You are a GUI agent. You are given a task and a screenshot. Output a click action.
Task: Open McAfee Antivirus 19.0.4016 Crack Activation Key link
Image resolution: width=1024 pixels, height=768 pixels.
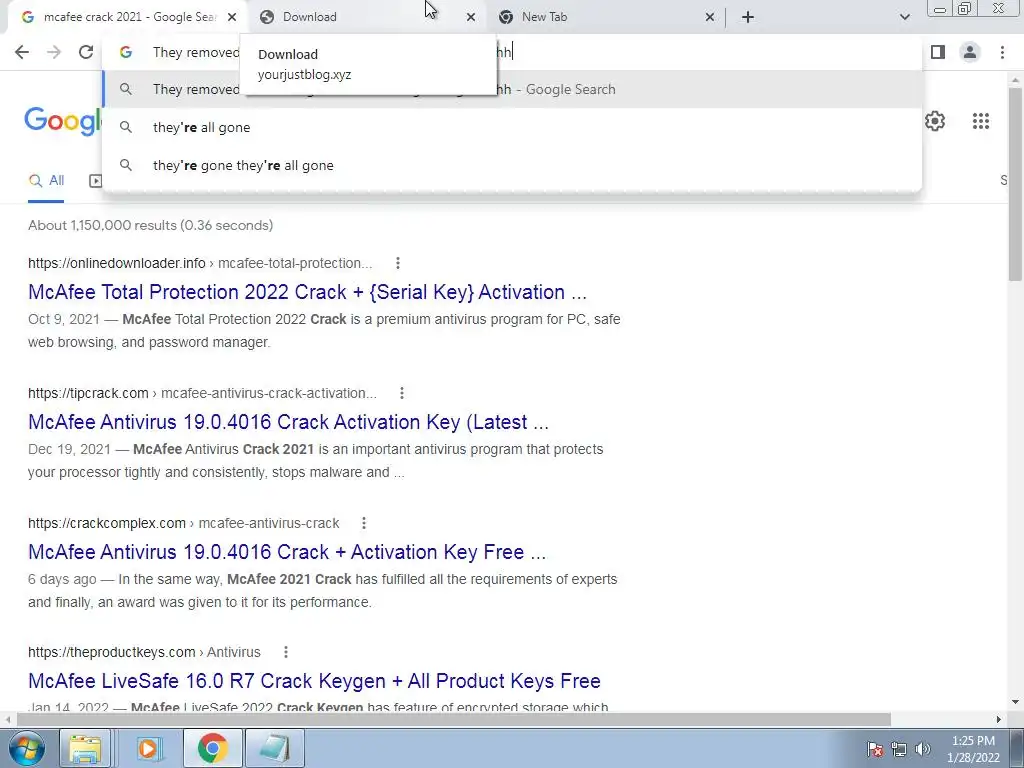[x=289, y=422]
